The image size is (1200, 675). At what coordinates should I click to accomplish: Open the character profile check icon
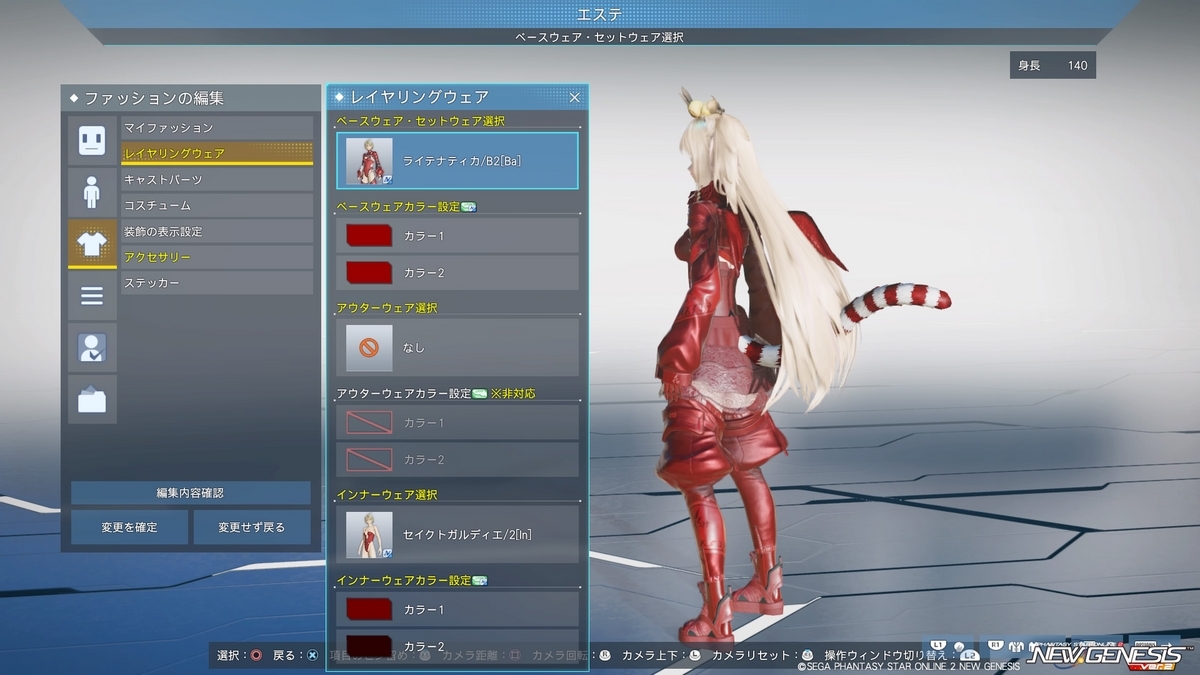pyautogui.click(x=92, y=348)
